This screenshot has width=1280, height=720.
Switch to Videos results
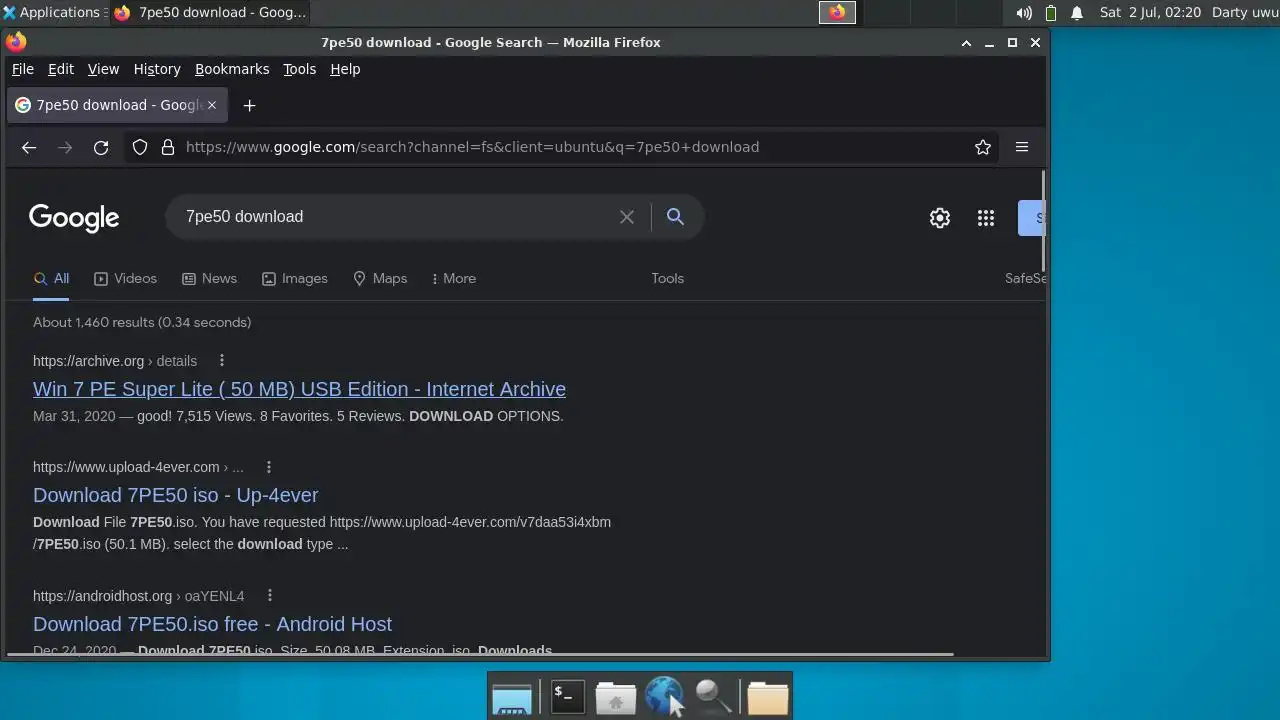coord(125,279)
